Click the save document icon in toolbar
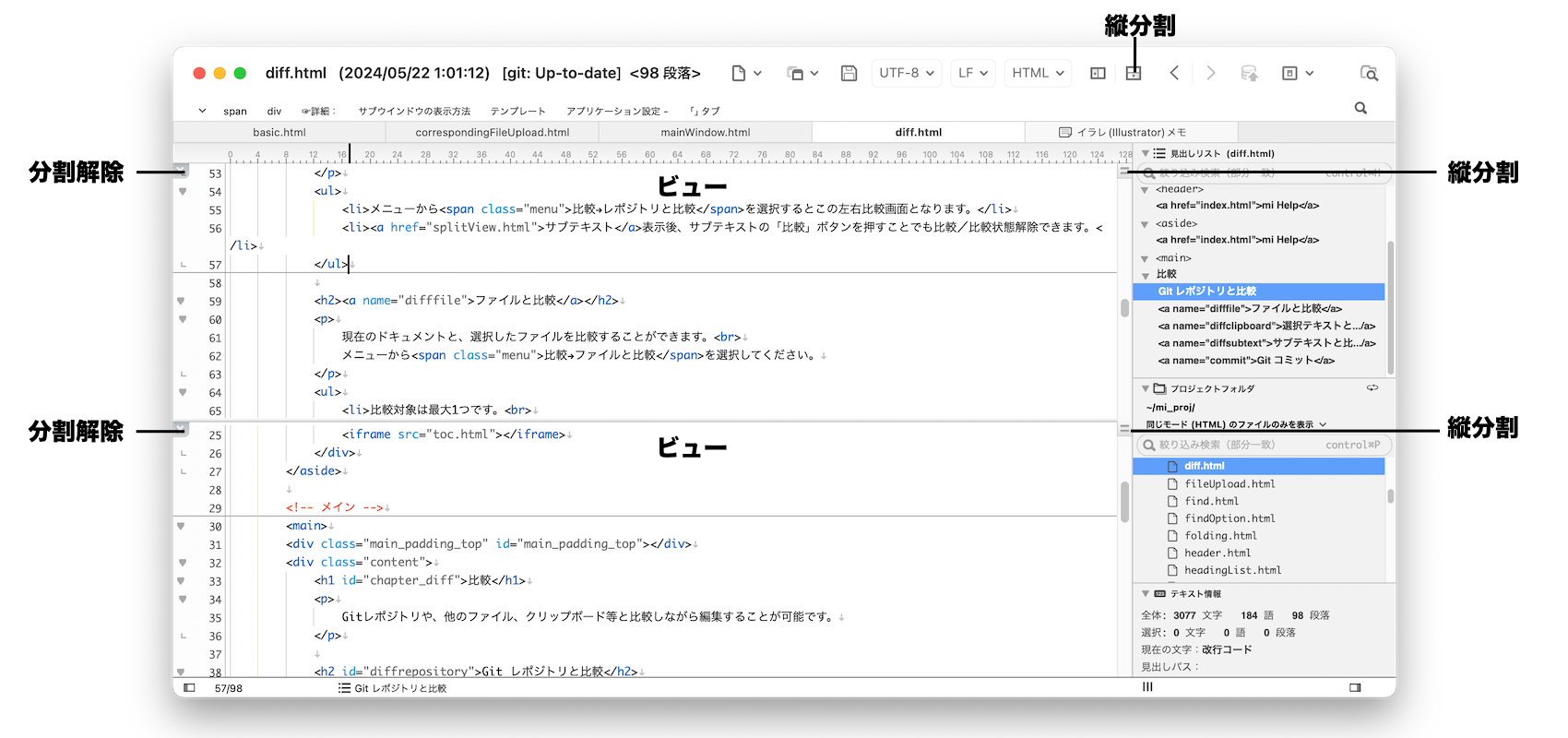 coord(849,73)
